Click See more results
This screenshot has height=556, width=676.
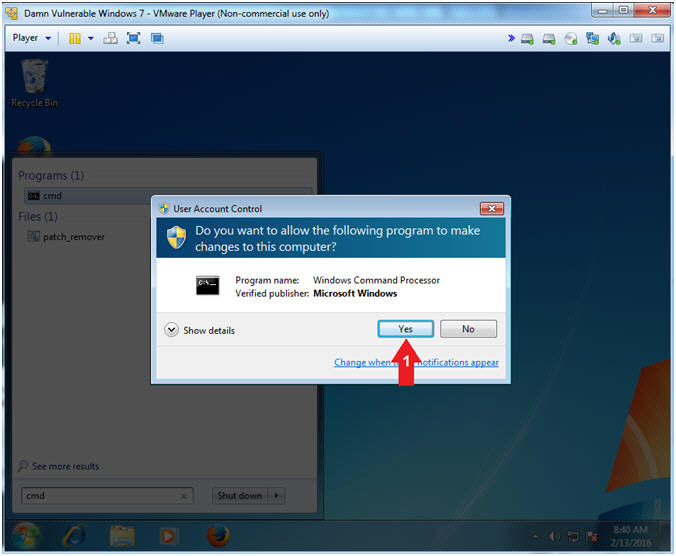click(x=59, y=466)
